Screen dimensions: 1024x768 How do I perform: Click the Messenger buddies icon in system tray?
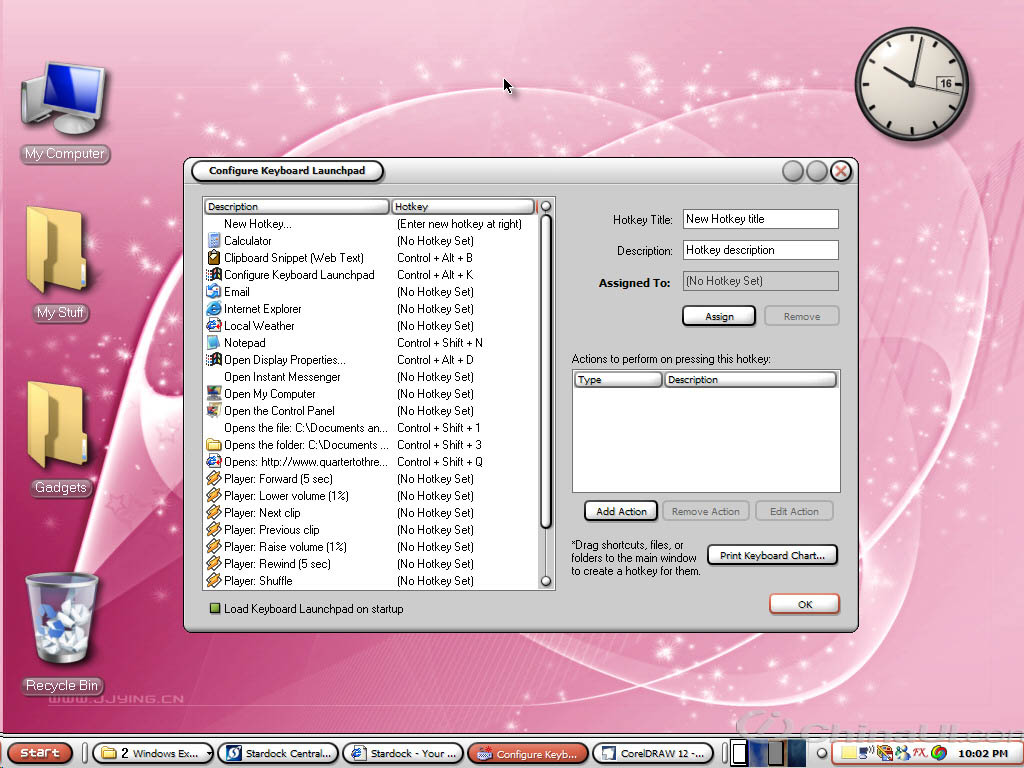(903, 753)
